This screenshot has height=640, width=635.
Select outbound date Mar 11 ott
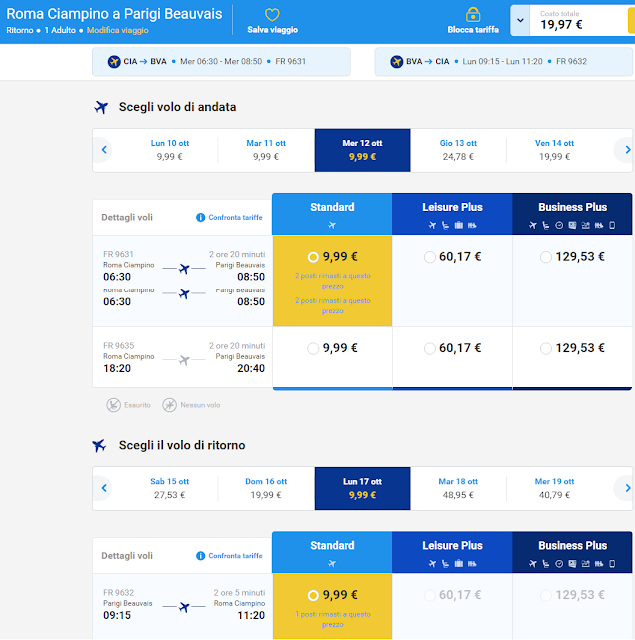point(266,150)
